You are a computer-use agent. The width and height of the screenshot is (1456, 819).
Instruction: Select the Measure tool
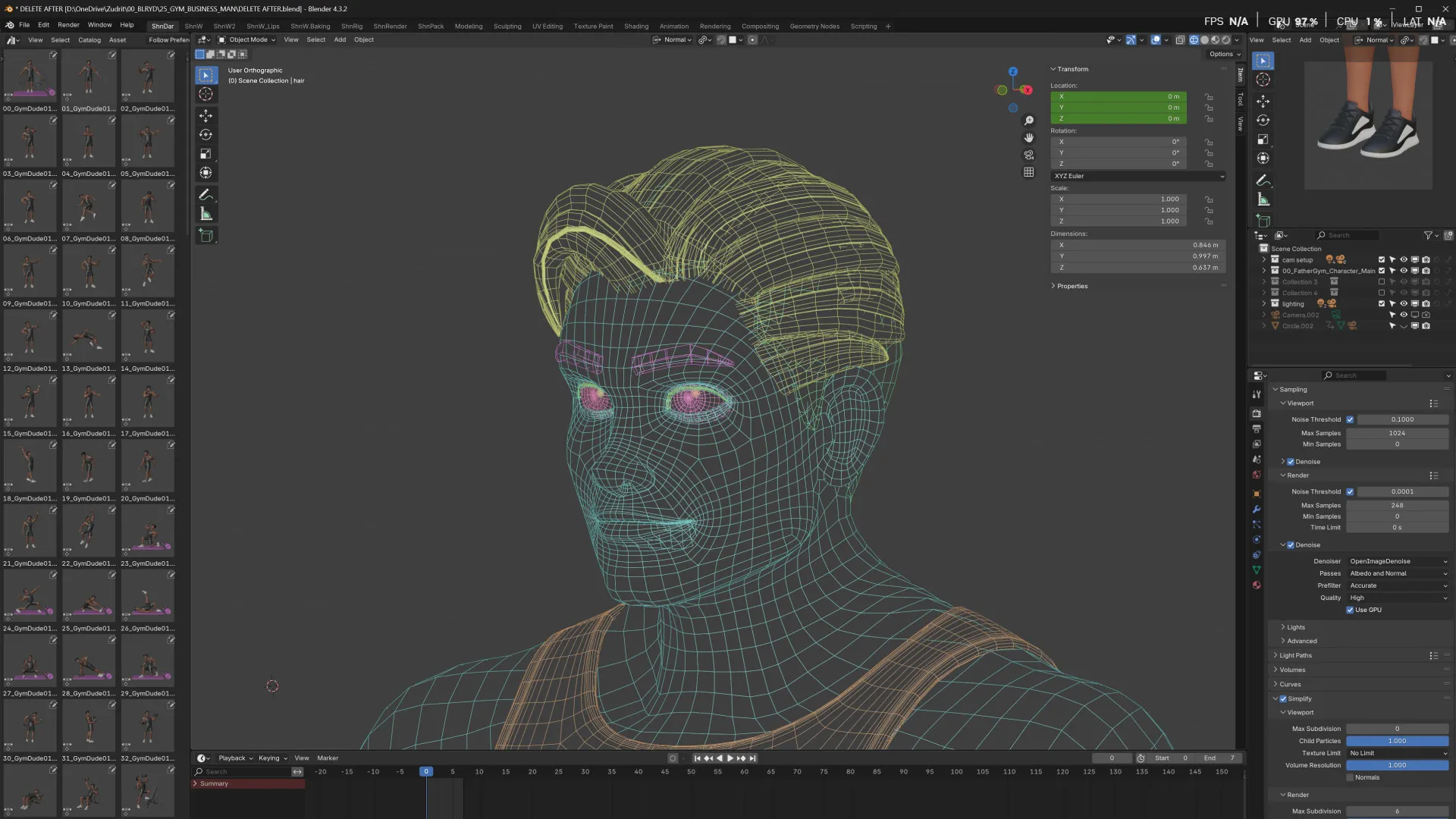pos(206,213)
